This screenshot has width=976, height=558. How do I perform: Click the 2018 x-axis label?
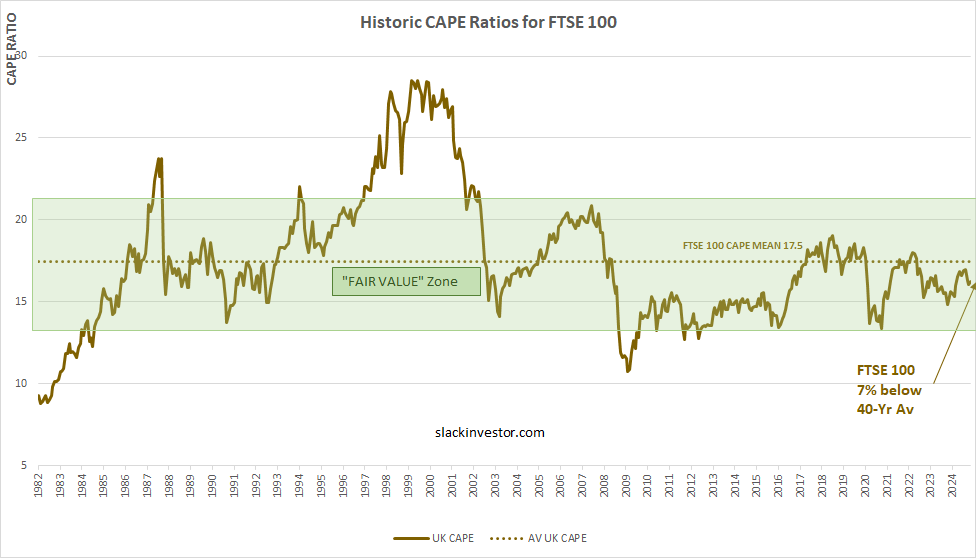coord(822,486)
